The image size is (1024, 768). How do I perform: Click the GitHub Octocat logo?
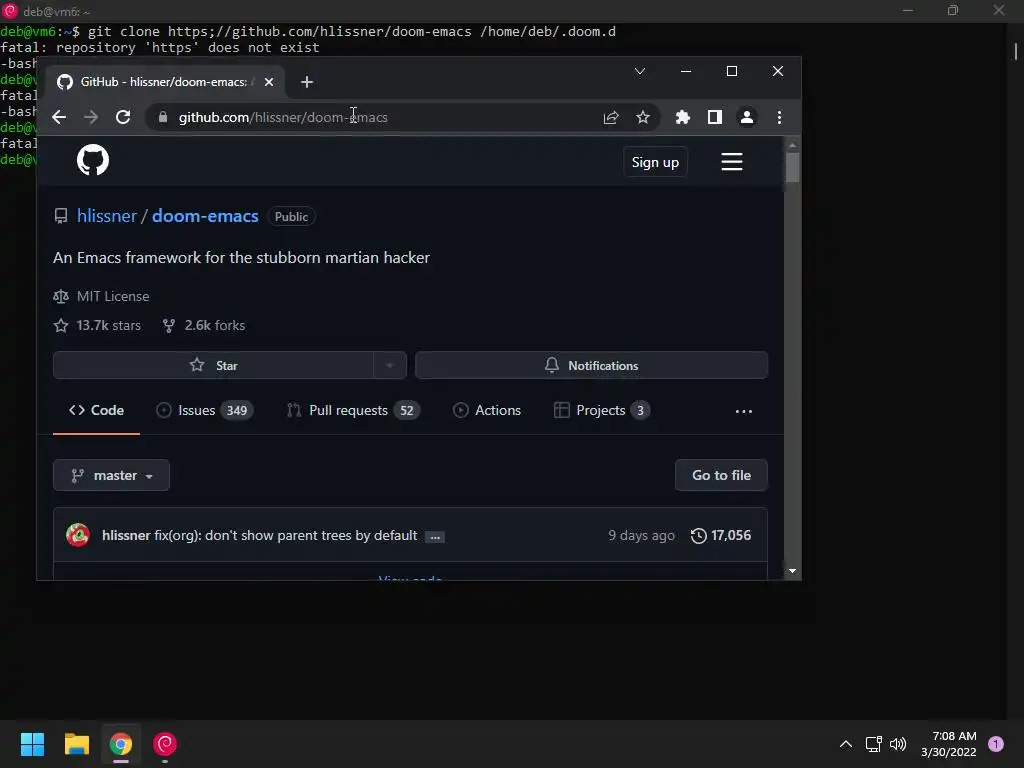[93, 160]
